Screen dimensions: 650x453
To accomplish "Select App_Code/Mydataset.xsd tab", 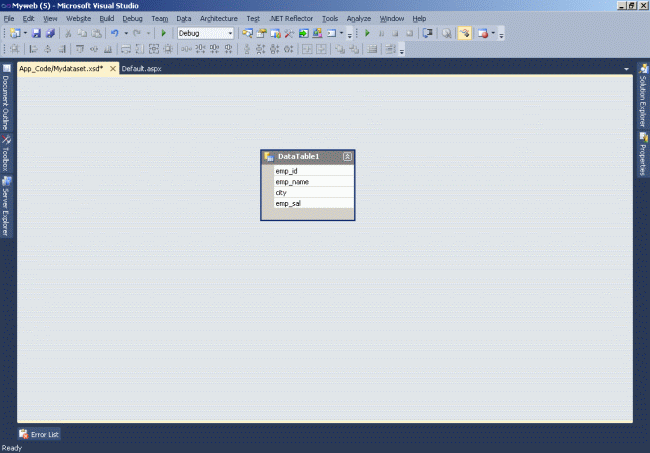I will point(61,69).
